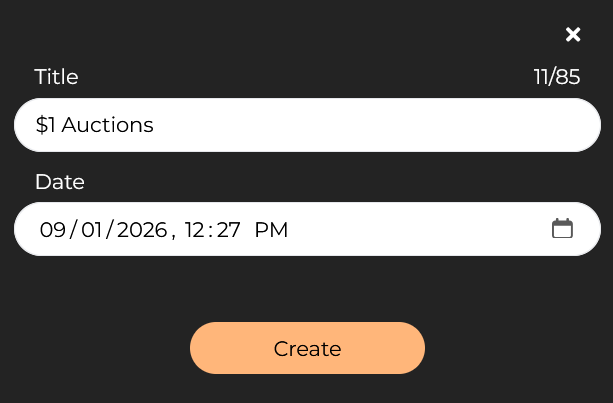Focus the Title input field

(x=307, y=125)
